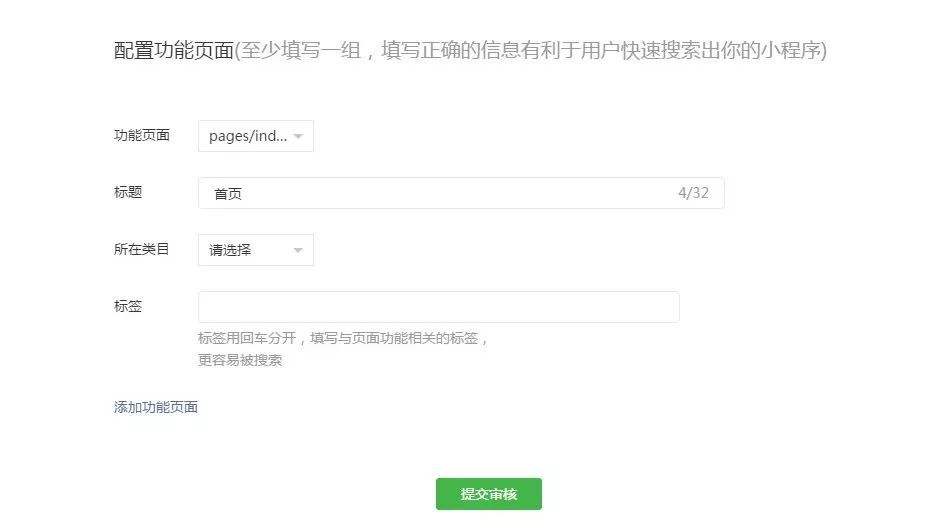Click the 4/32 character counter text
The width and height of the screenshot is (941, 532).
(x=693, y=193)
